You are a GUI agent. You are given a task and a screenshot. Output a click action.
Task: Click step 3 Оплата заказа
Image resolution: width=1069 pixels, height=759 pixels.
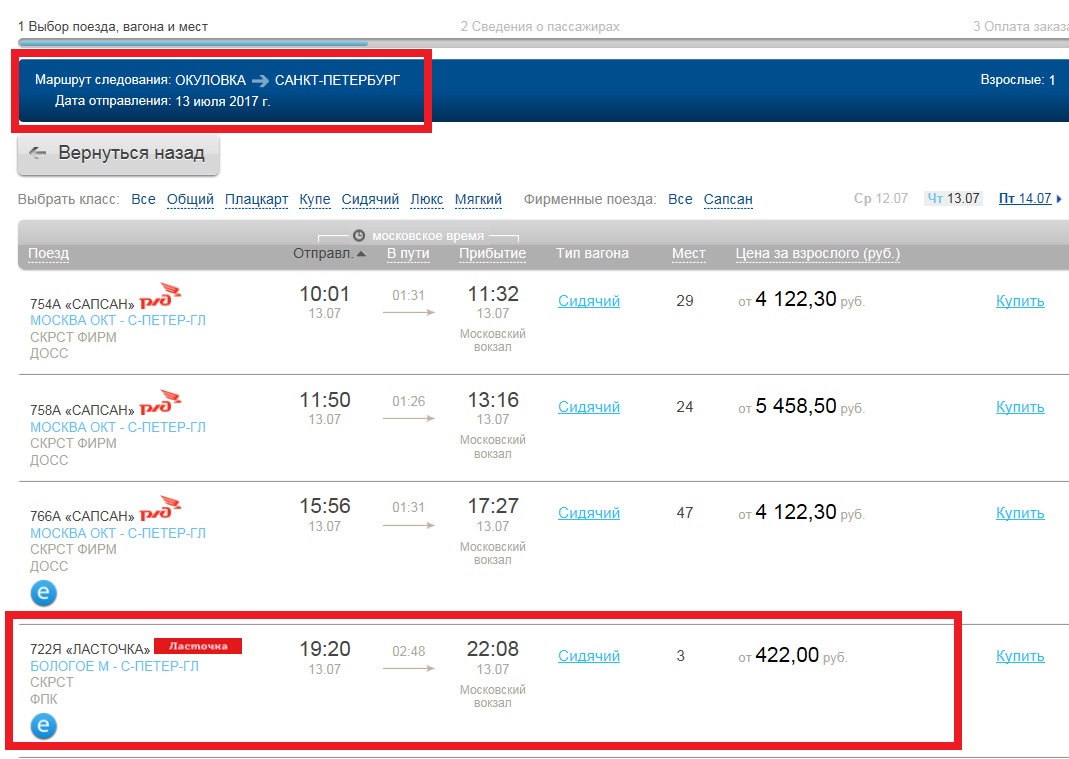point(1021,27)
